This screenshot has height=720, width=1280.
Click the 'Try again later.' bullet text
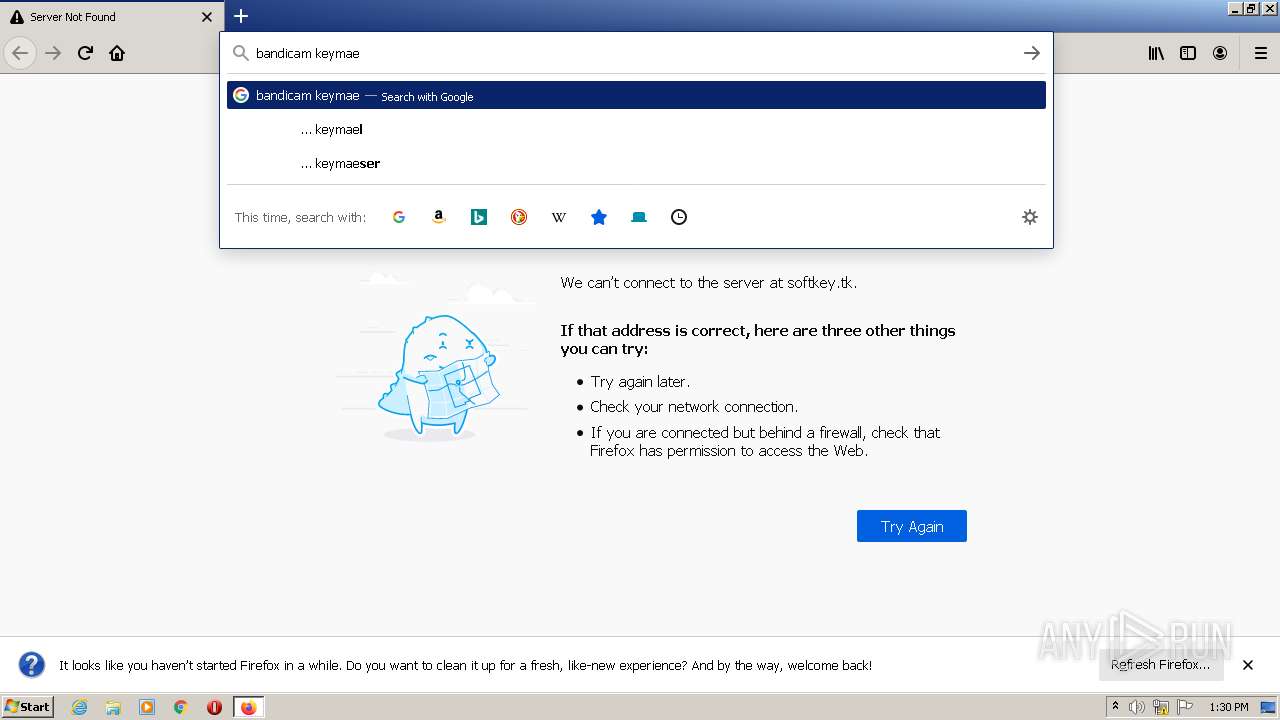click(x=640, y=381)
